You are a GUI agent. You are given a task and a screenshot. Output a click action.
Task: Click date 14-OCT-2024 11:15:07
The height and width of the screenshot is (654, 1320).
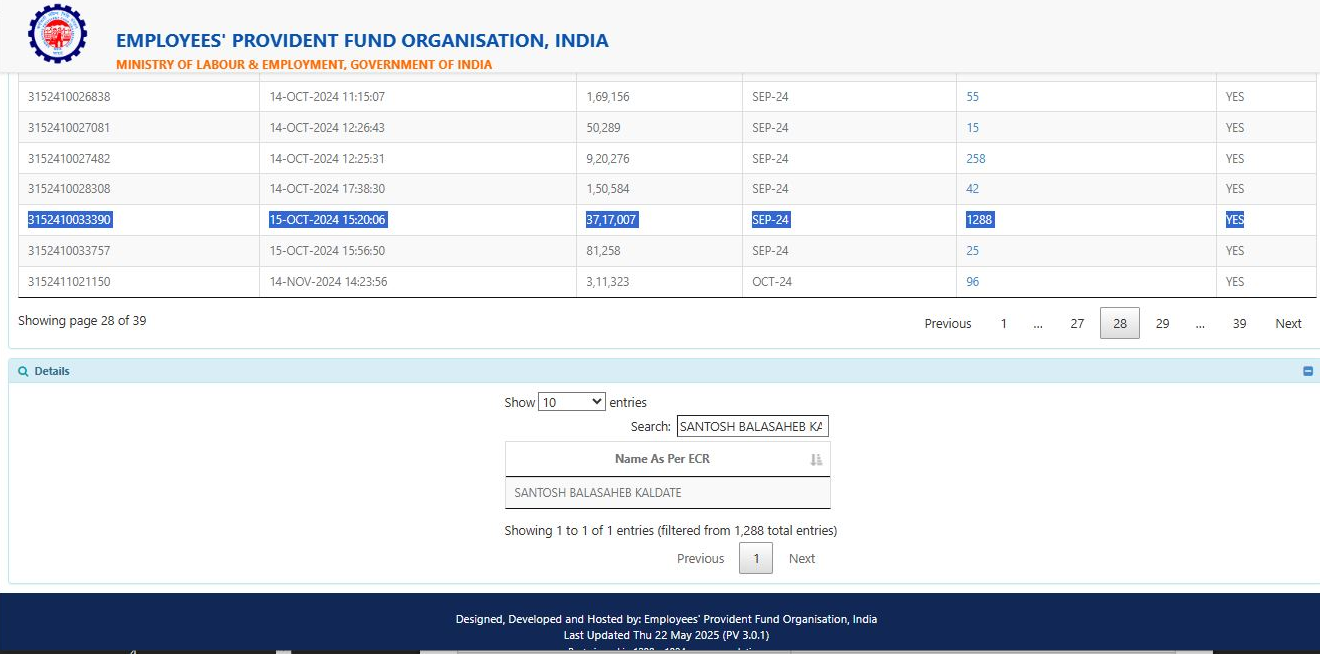click(x=327, y=97)
